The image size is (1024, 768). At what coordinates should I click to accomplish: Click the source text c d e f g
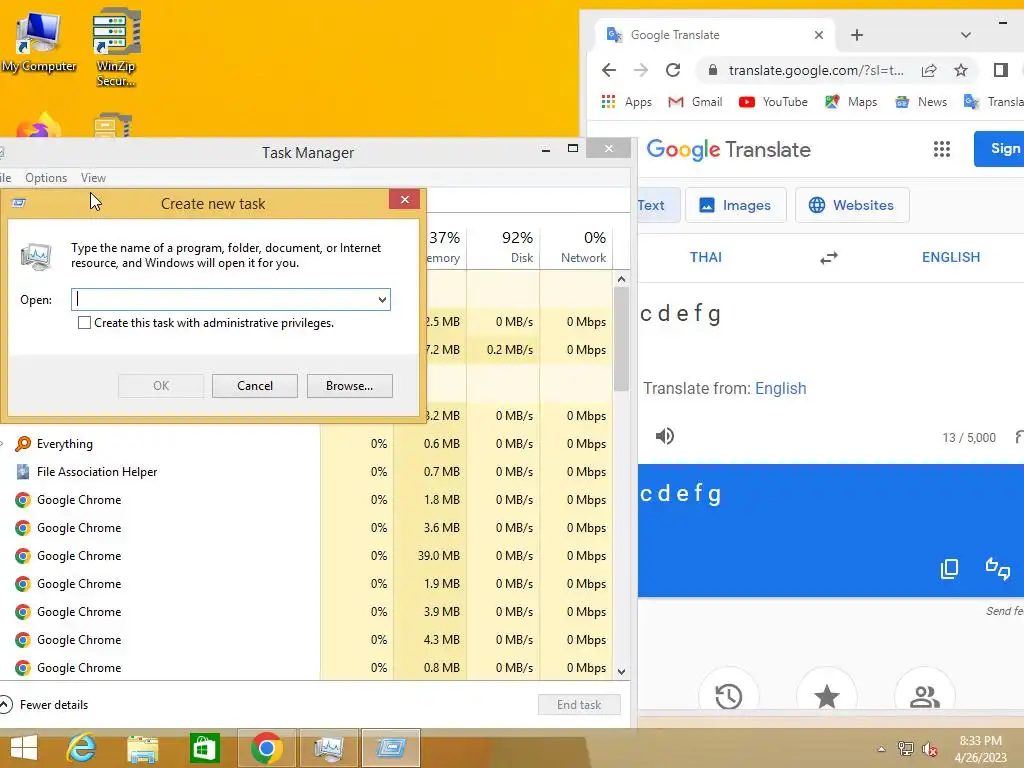[680, 314]
